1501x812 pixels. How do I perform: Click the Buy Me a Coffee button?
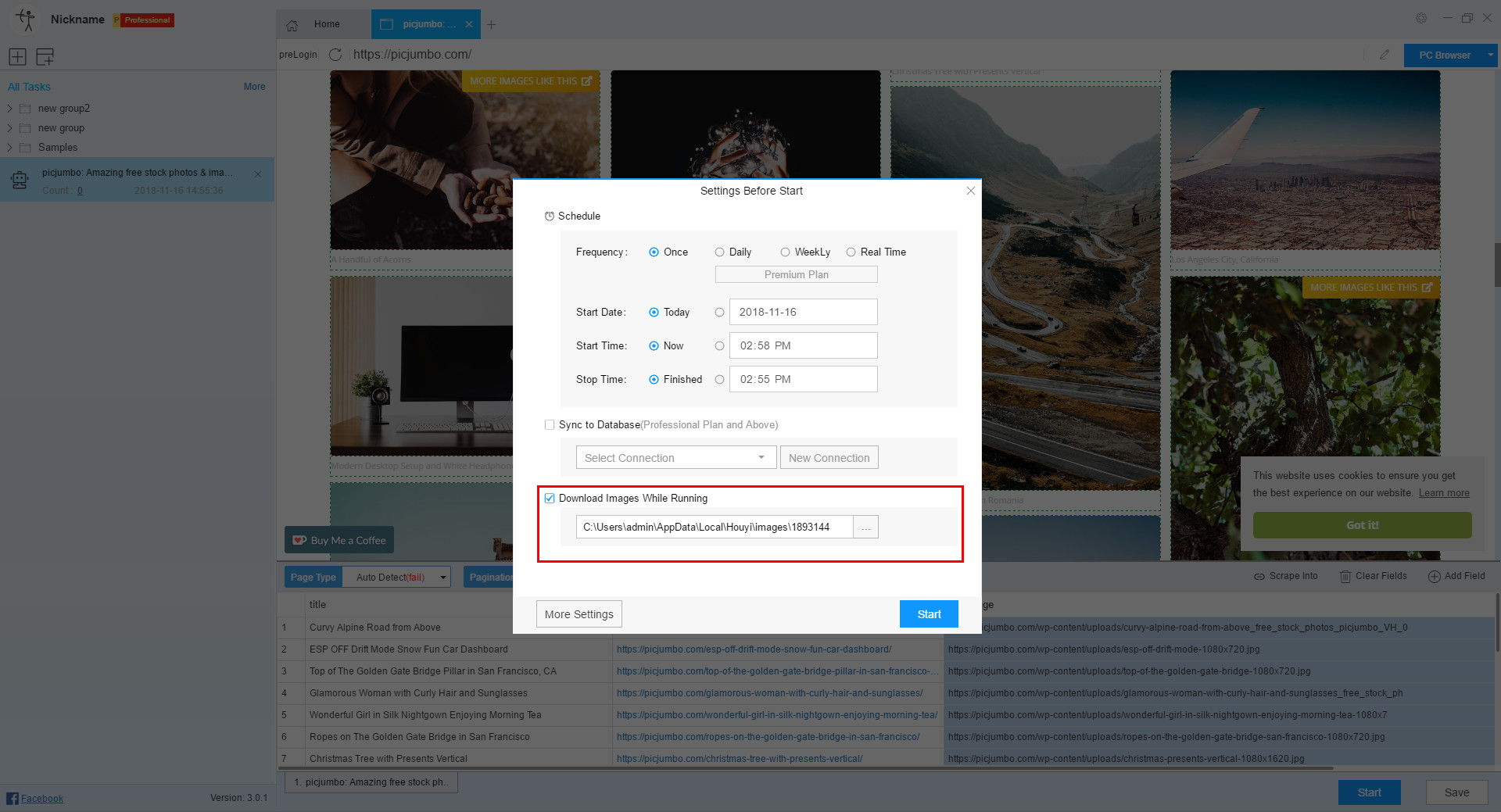pyautogui.click(x=339, y=540)
